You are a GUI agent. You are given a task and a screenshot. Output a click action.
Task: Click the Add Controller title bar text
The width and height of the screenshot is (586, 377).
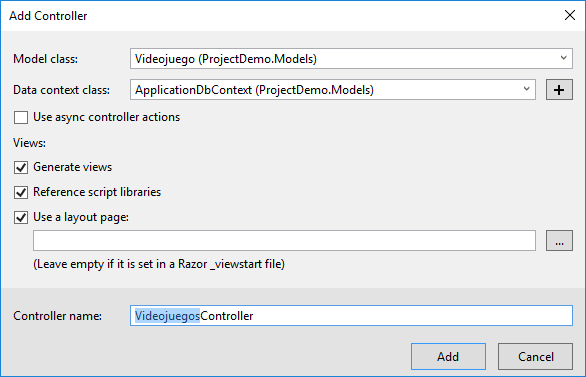point(48,16)
